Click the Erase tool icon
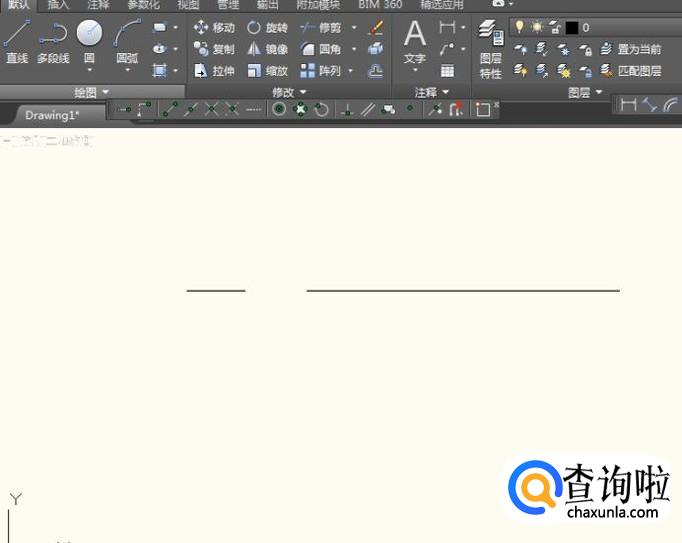 pos(375,27)
